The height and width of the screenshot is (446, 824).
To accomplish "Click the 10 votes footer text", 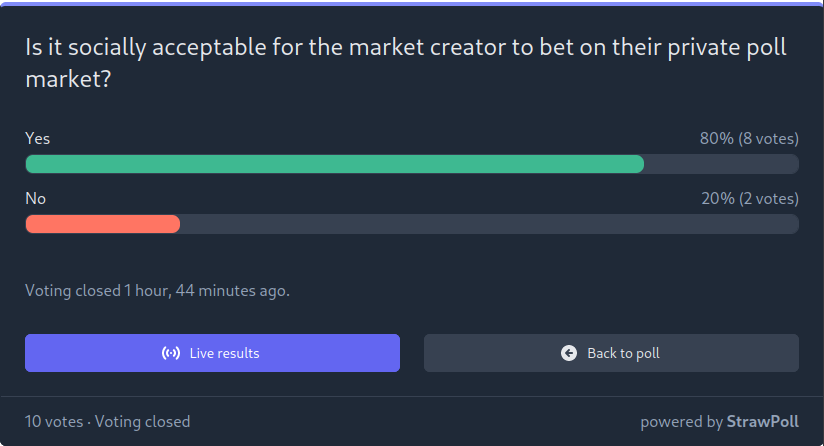I will point(54,421).
